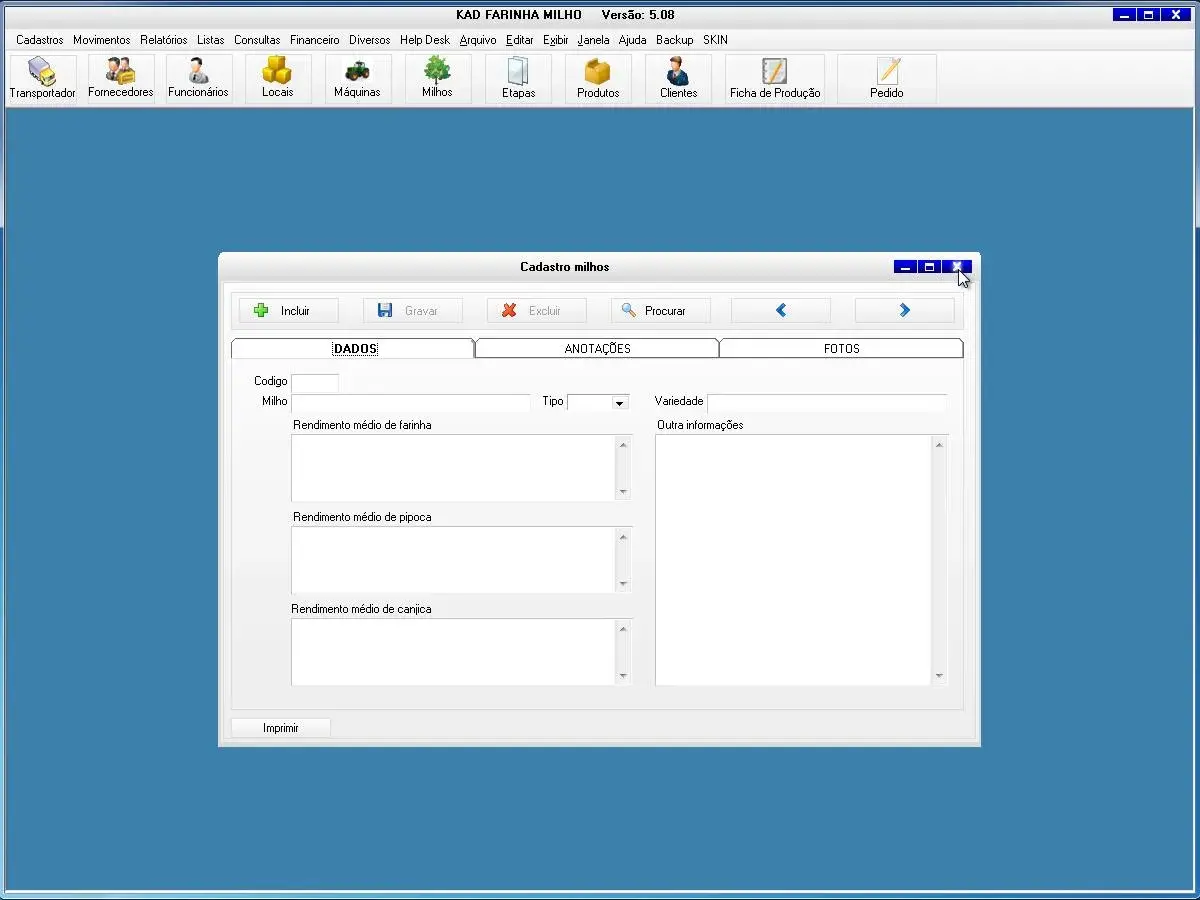Viewport: 1200px width, 900px height.
Task: Click down arrow of pipoca text area scrollbar
Action: coord(624,584)
